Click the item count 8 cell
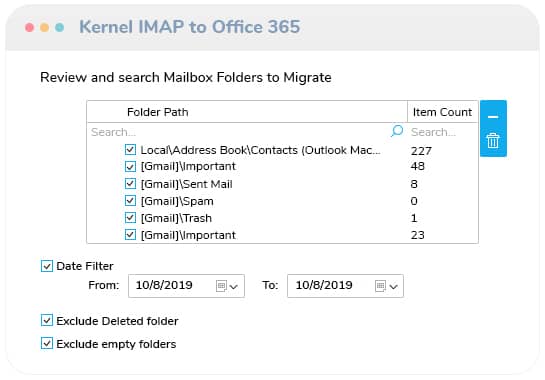This screenshot has width=545, height=380. pyautogui.click(x=414, y=184)
